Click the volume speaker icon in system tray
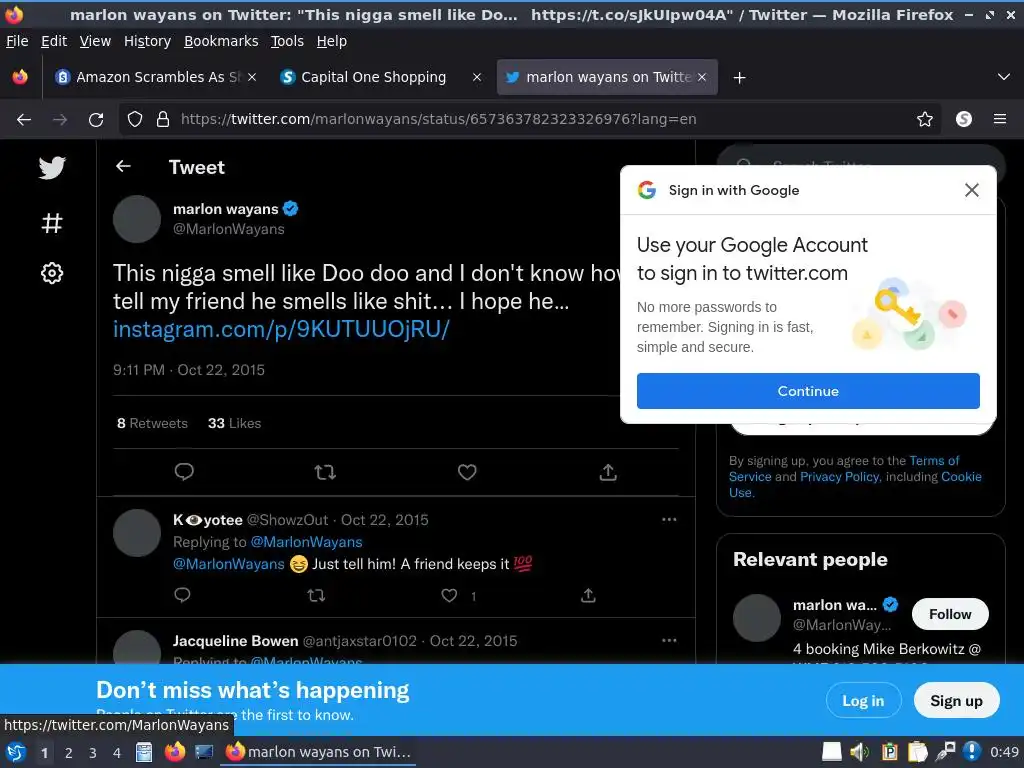Image resolution: width=1024 pixels, height=768 pixels. (859, 752)
